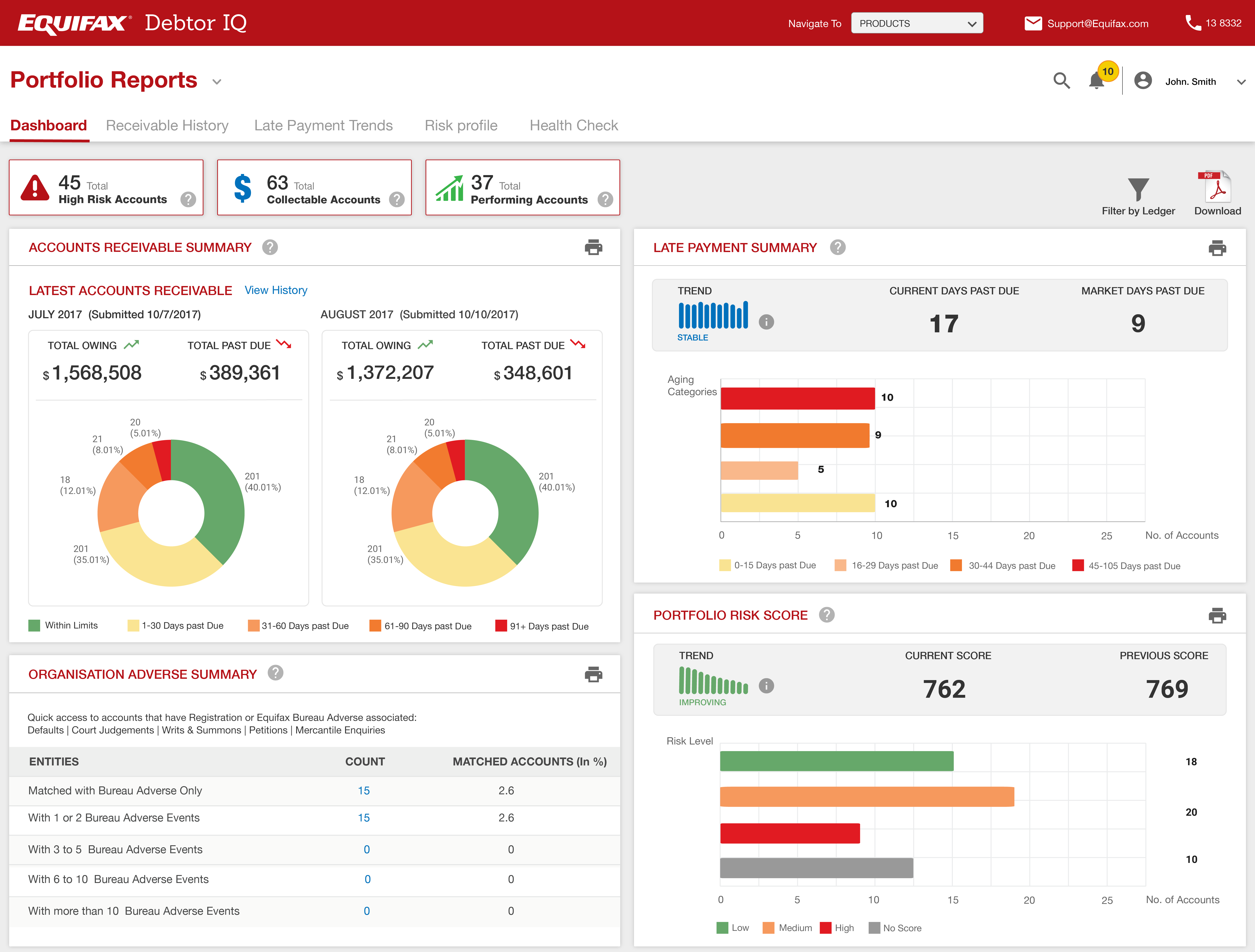
Task: Open help for Portfolio Risk Score
Action: pyautogui.click(x=827, y=615)
